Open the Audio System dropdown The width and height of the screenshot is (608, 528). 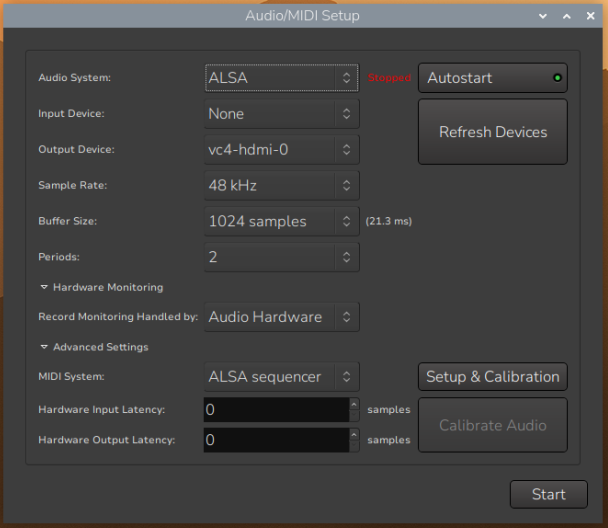pyautogui.click(x=281, y=78)
